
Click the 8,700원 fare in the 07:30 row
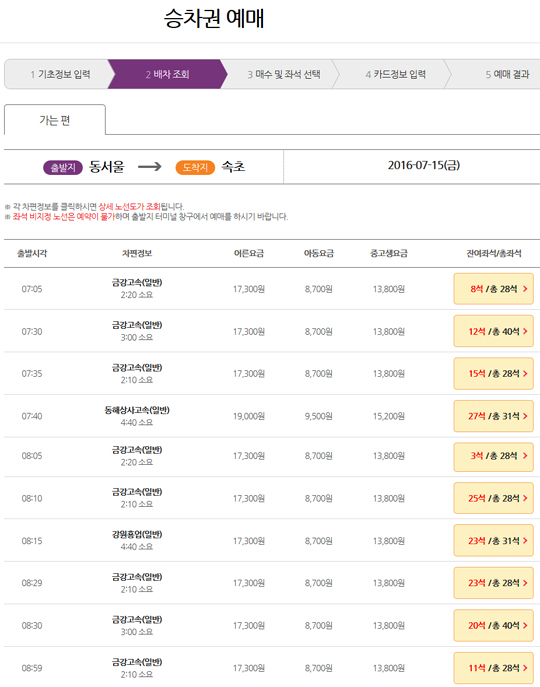[x=319, y=331]
